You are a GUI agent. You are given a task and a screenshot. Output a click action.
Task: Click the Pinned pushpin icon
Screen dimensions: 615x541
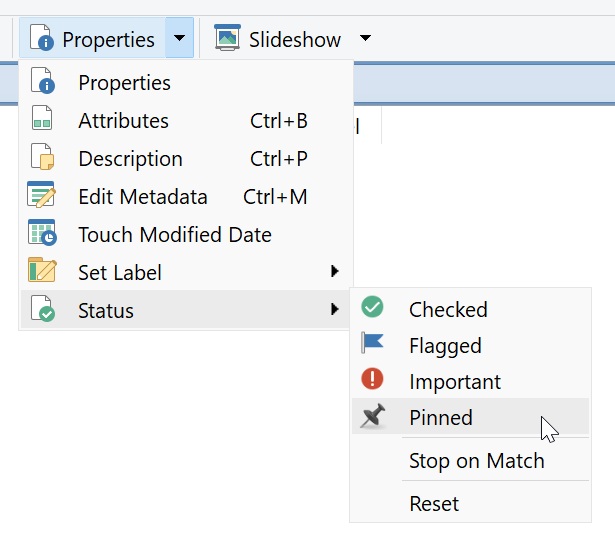373,416
